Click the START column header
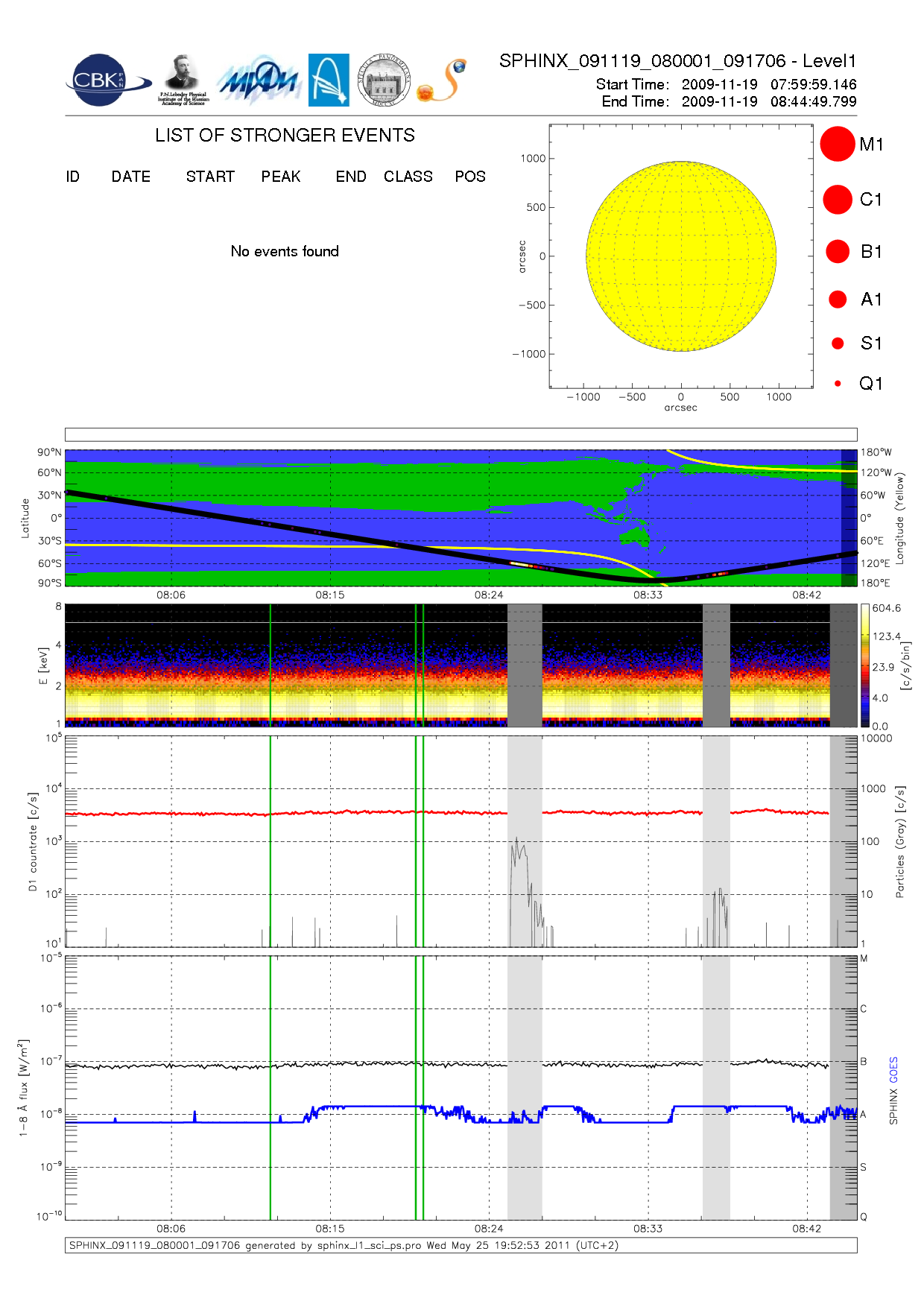 coord(210,177)
